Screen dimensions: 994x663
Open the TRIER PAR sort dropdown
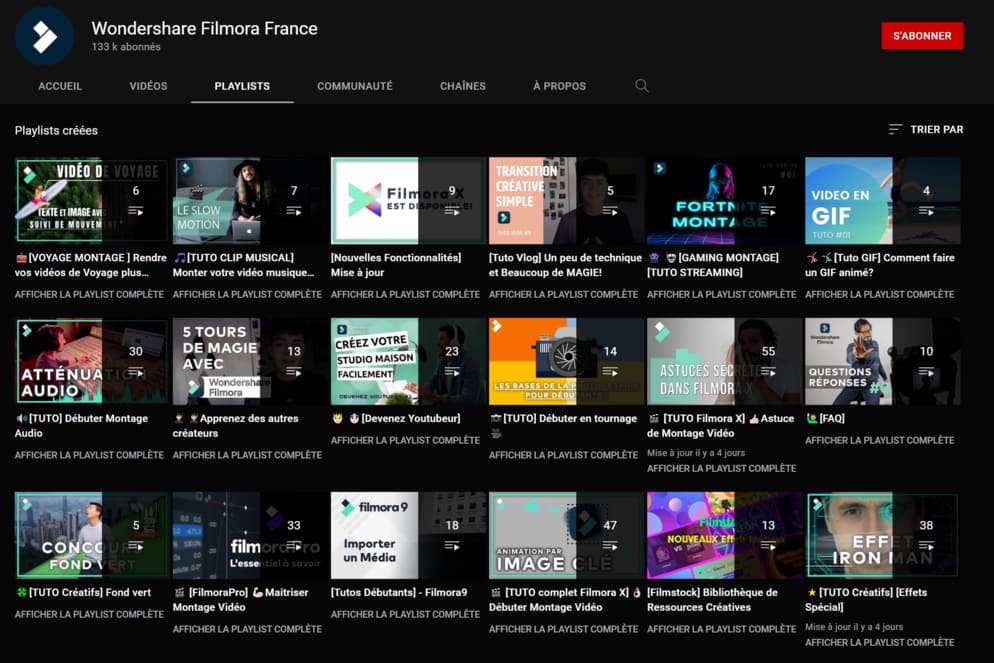click(926, 129)
